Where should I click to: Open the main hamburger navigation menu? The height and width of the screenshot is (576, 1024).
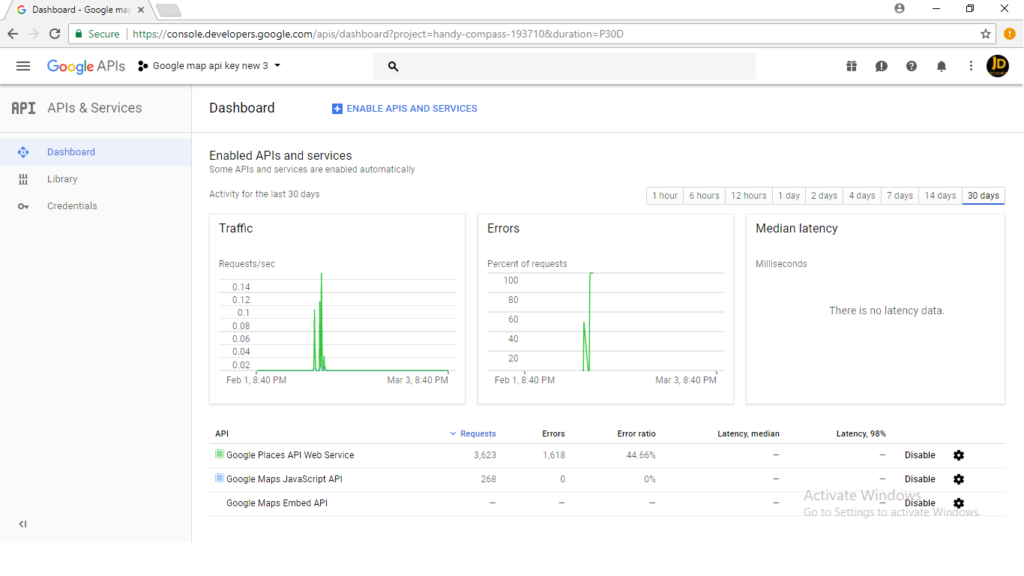pos(23,66)
